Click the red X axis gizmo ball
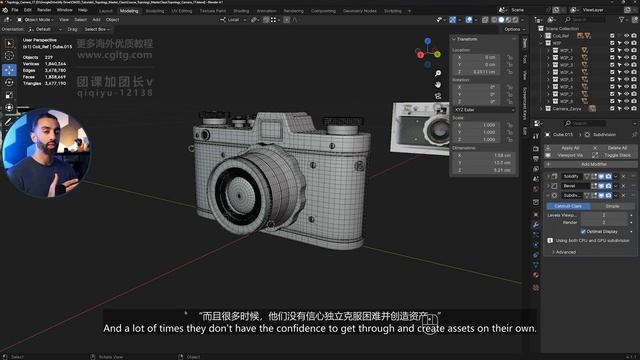The image size is (640, 360). 420,55
